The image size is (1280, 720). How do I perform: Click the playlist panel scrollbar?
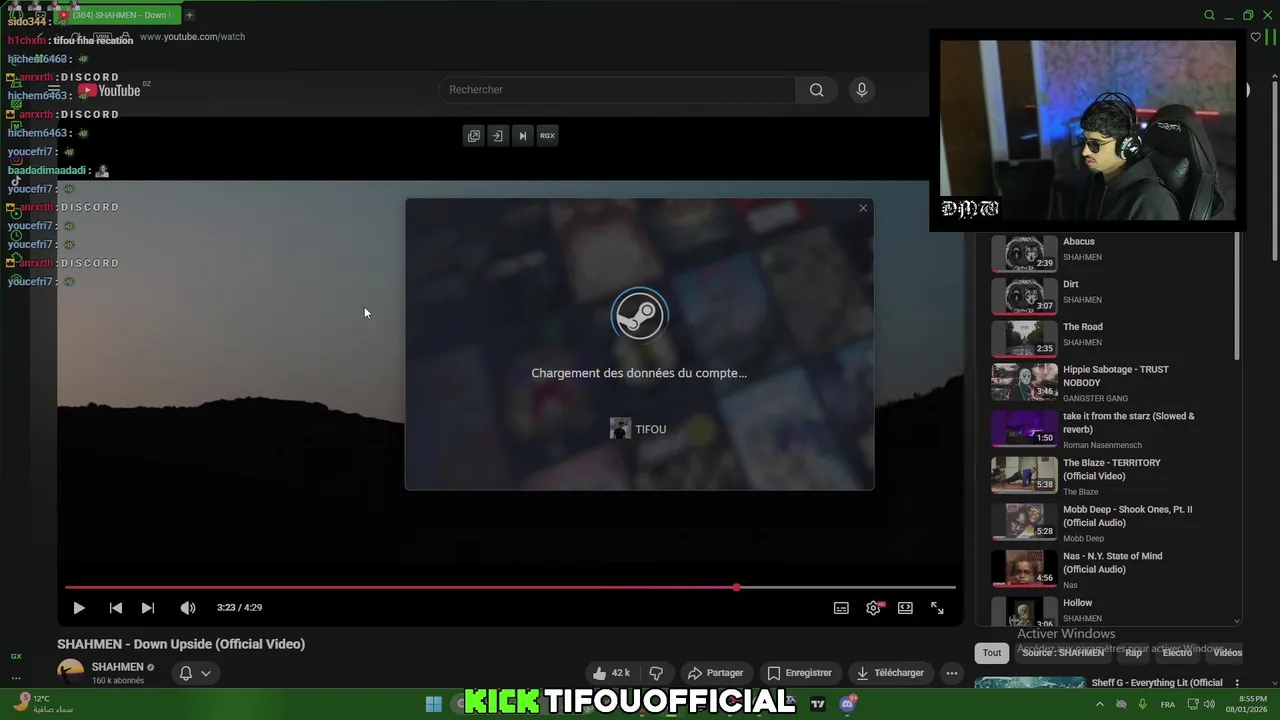tap(1237, 297)
